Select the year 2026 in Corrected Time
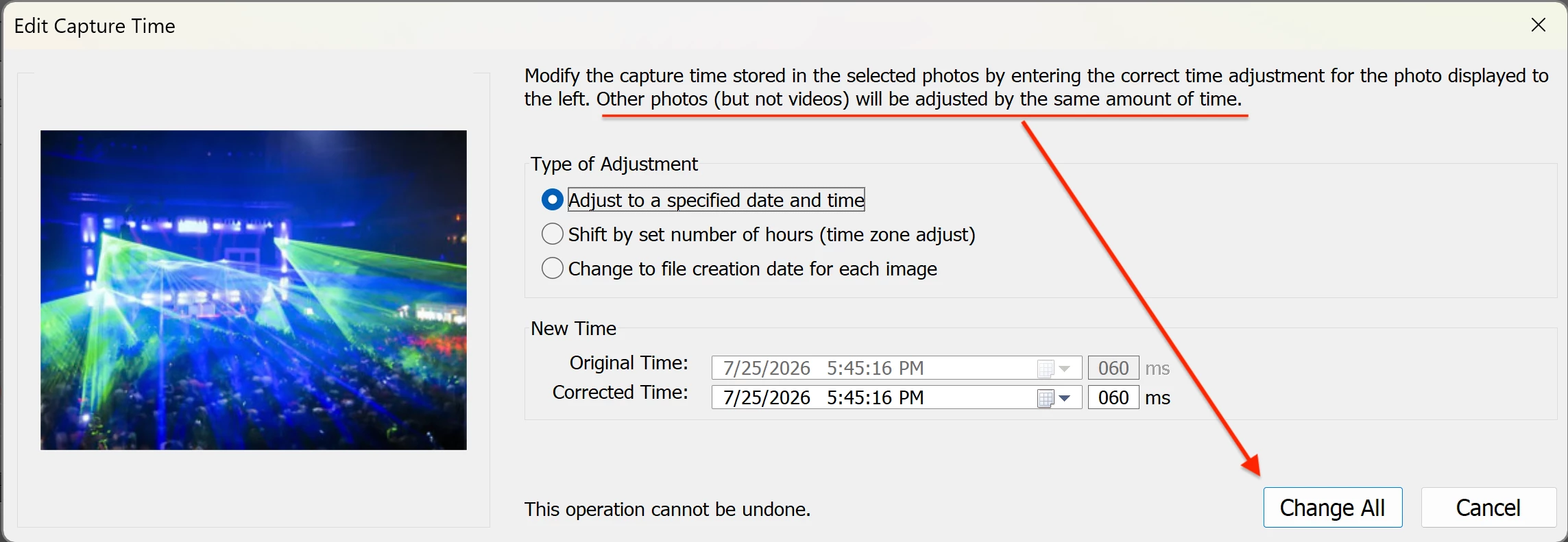Image resolution: width=1568 pixels, height=542 pixels. pos(791,398)
